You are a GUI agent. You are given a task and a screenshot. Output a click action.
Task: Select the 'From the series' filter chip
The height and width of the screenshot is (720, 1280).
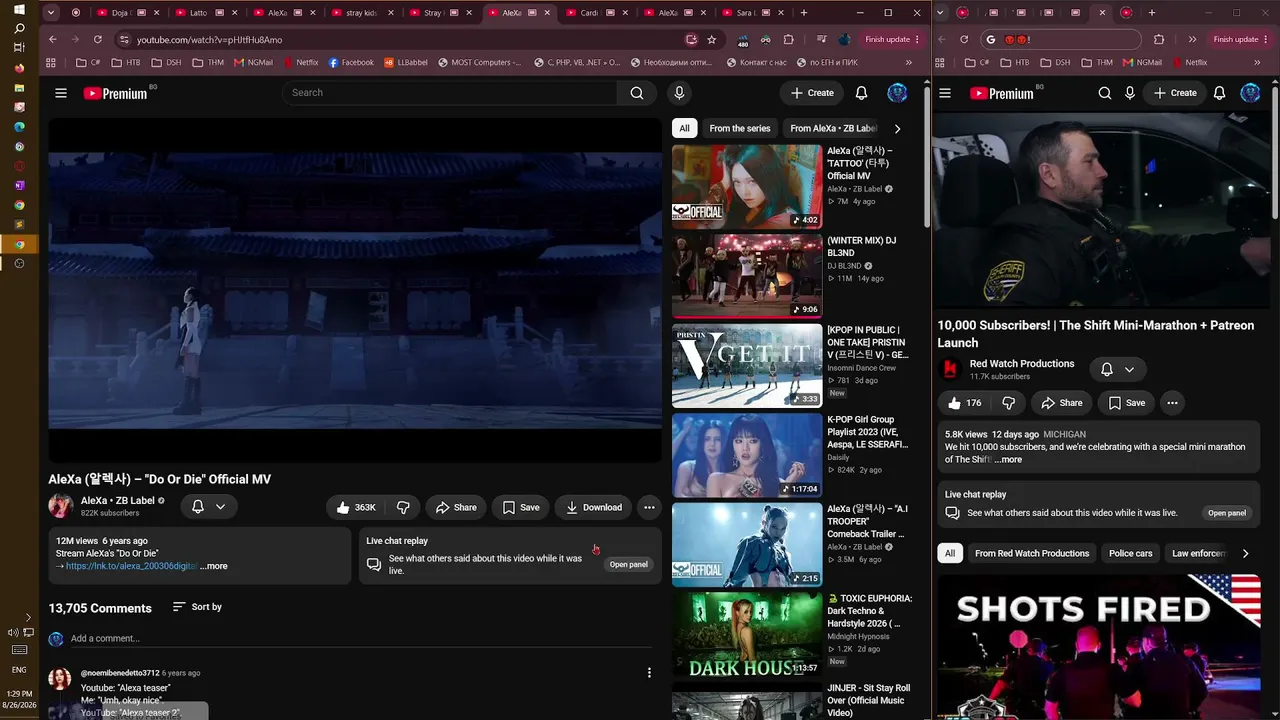pos(740,129)
